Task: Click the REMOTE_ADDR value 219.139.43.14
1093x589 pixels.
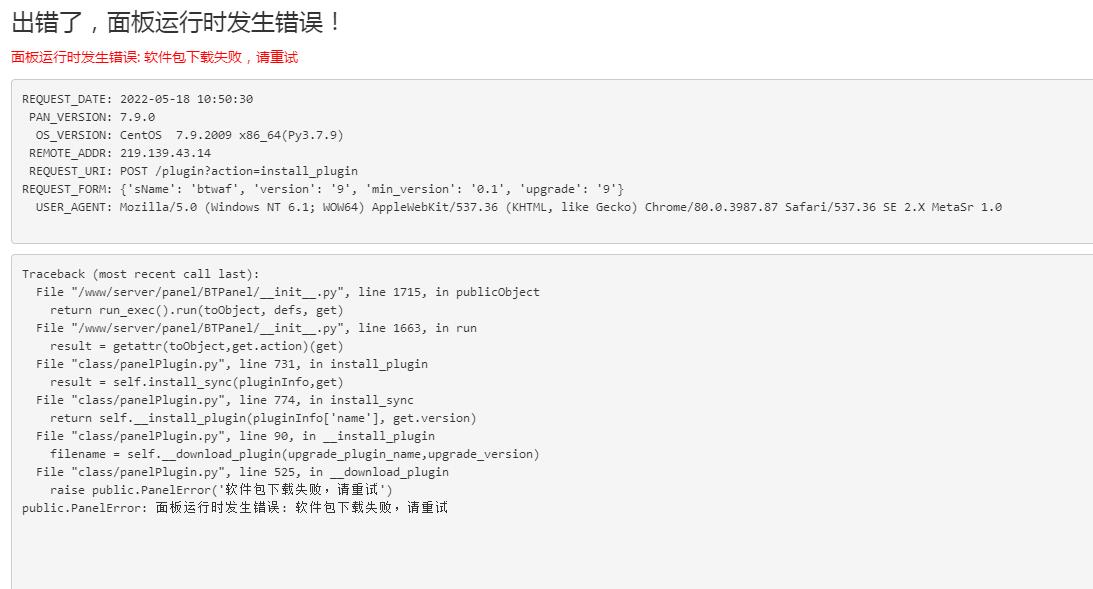Action: (165, 153)
